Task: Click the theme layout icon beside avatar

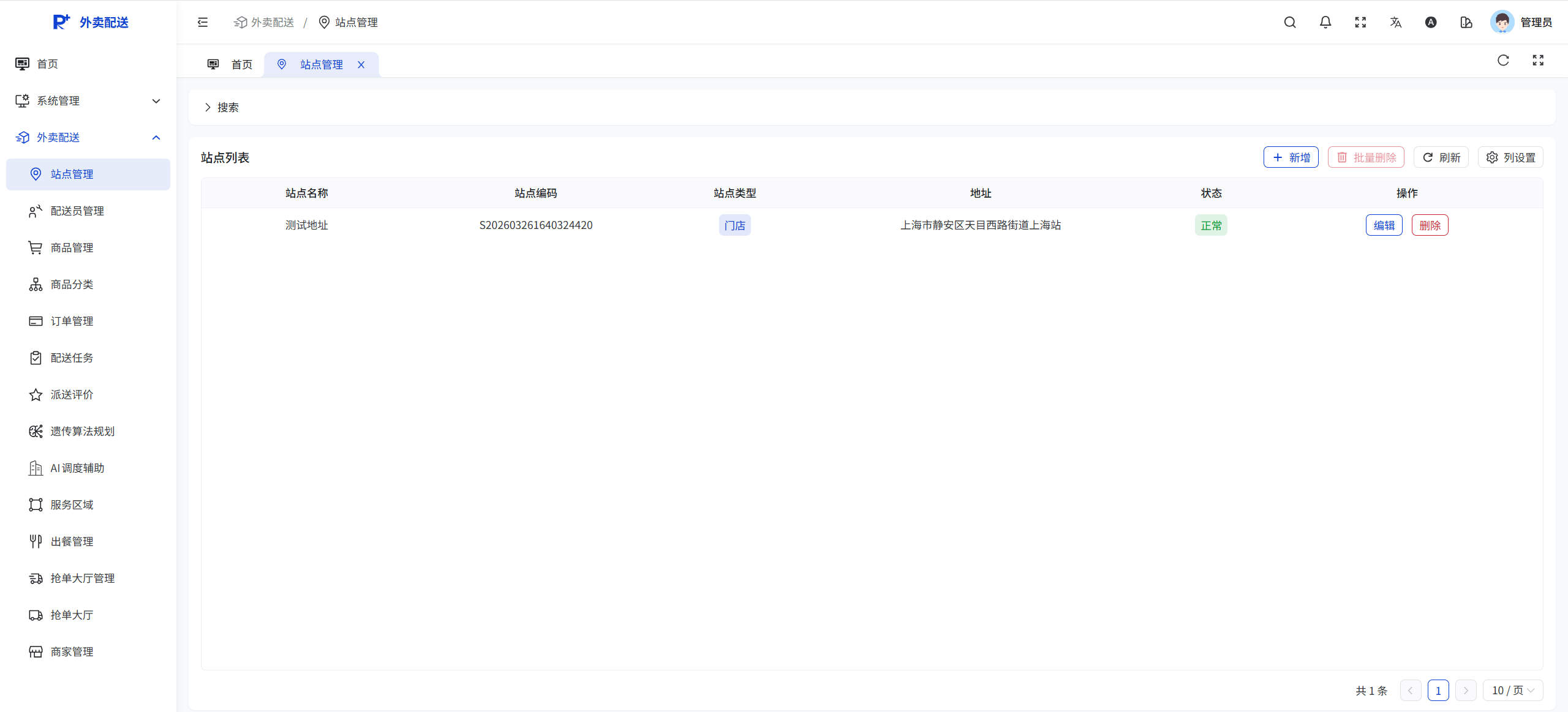Action: [1466, 23]
